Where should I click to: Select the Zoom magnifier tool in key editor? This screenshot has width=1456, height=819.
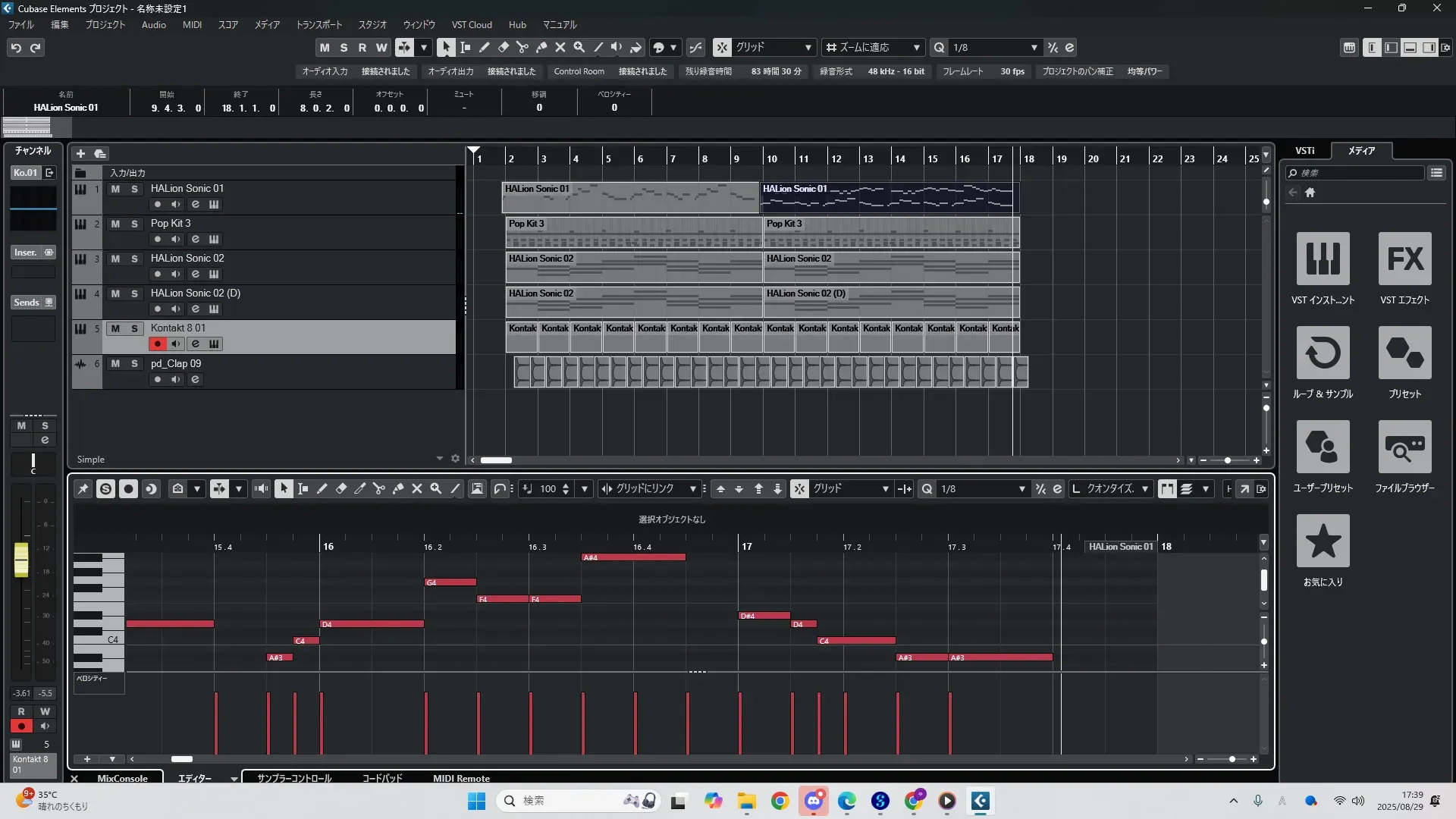(x=436, y=489)
